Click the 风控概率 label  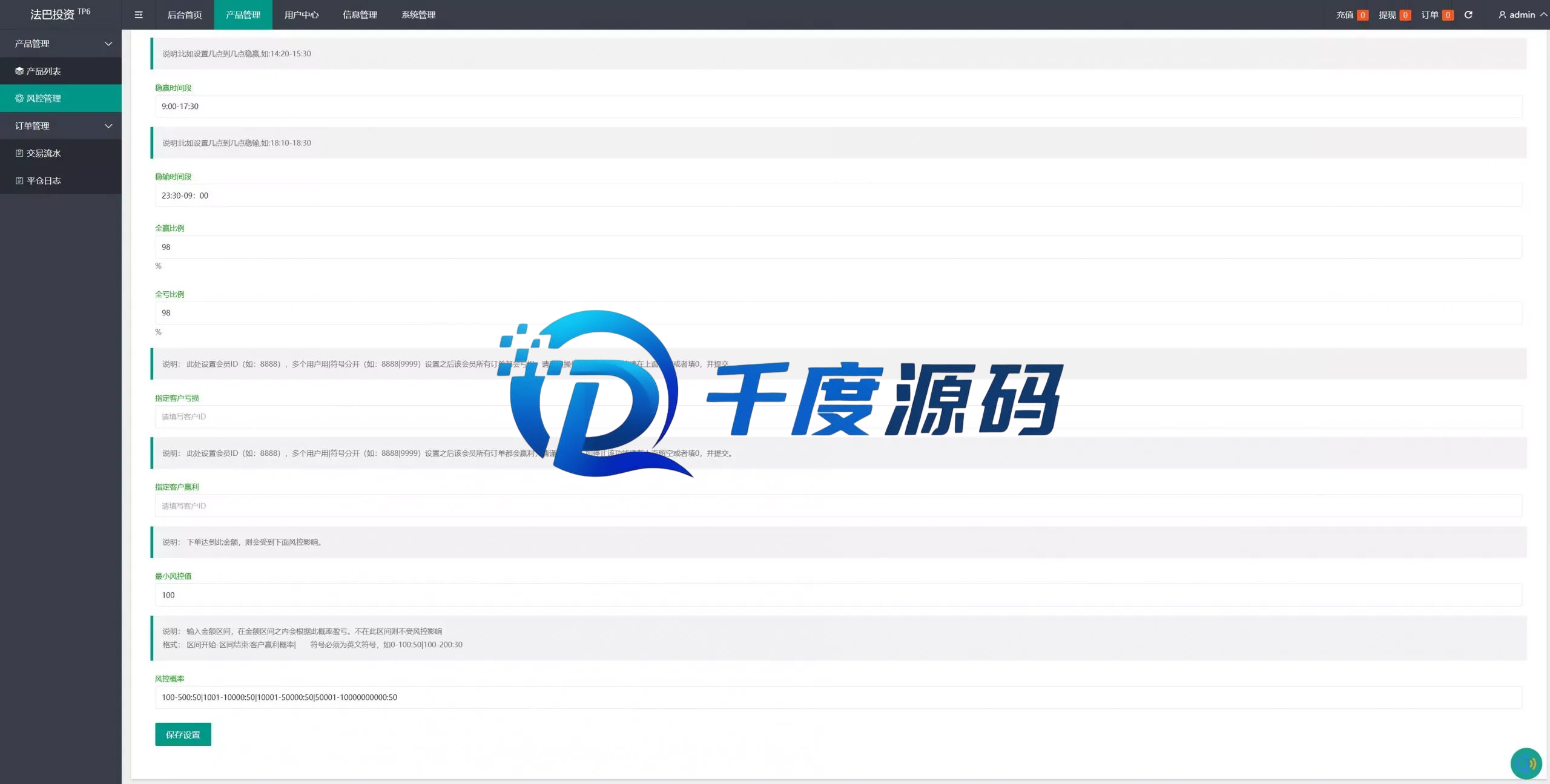point(170,679)
